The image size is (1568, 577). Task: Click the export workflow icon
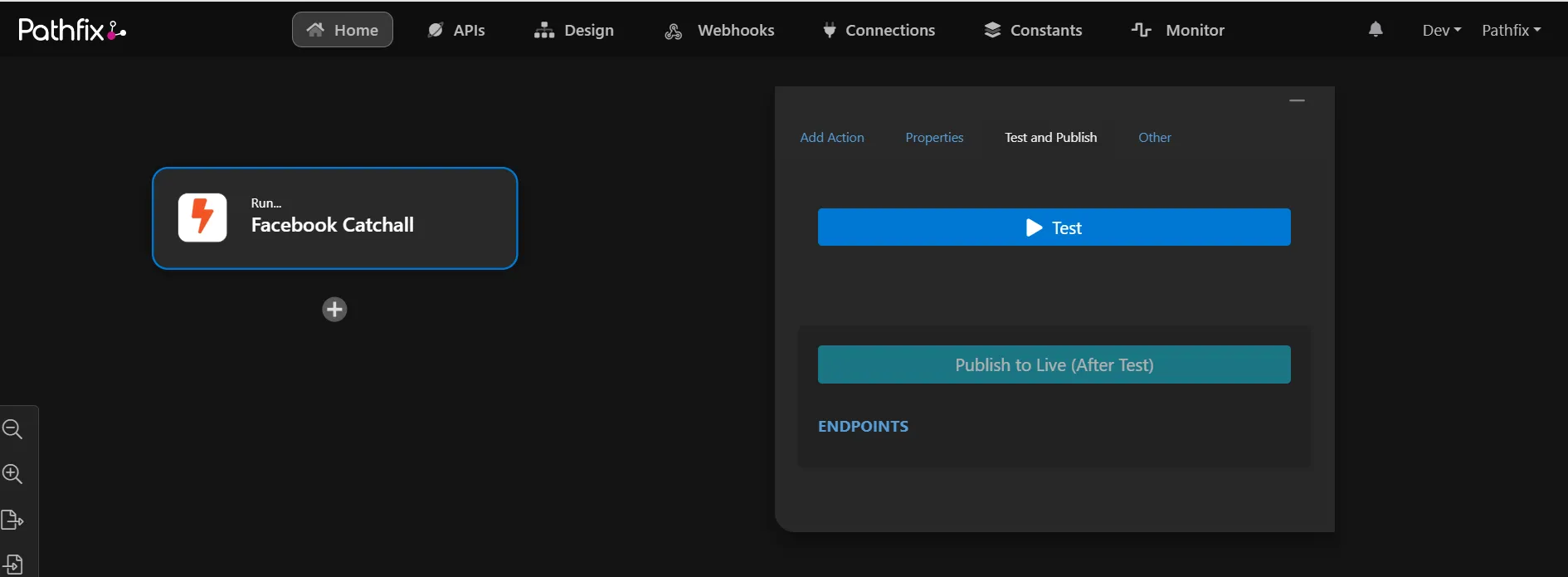tap(12, 520)
